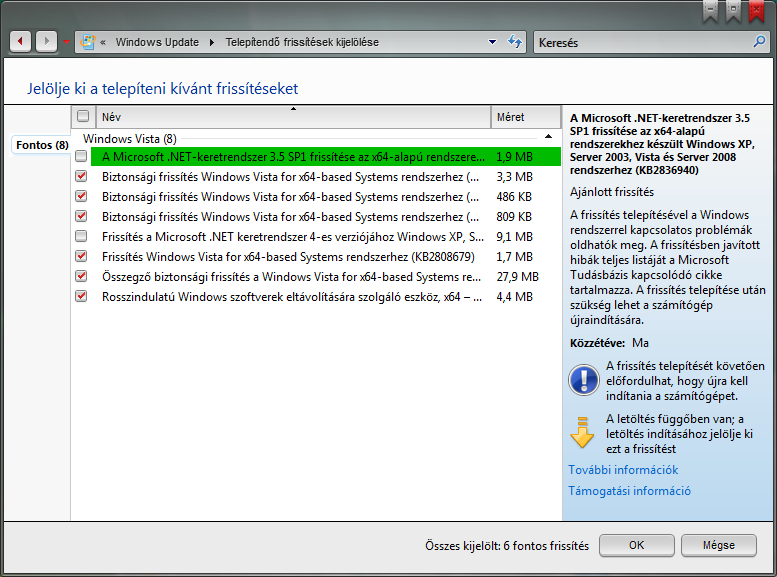Viewport: 777px width, 577px height.
Task: Check the .NET keretrendszer 4-es update checkbox
Action: (81, 236)
